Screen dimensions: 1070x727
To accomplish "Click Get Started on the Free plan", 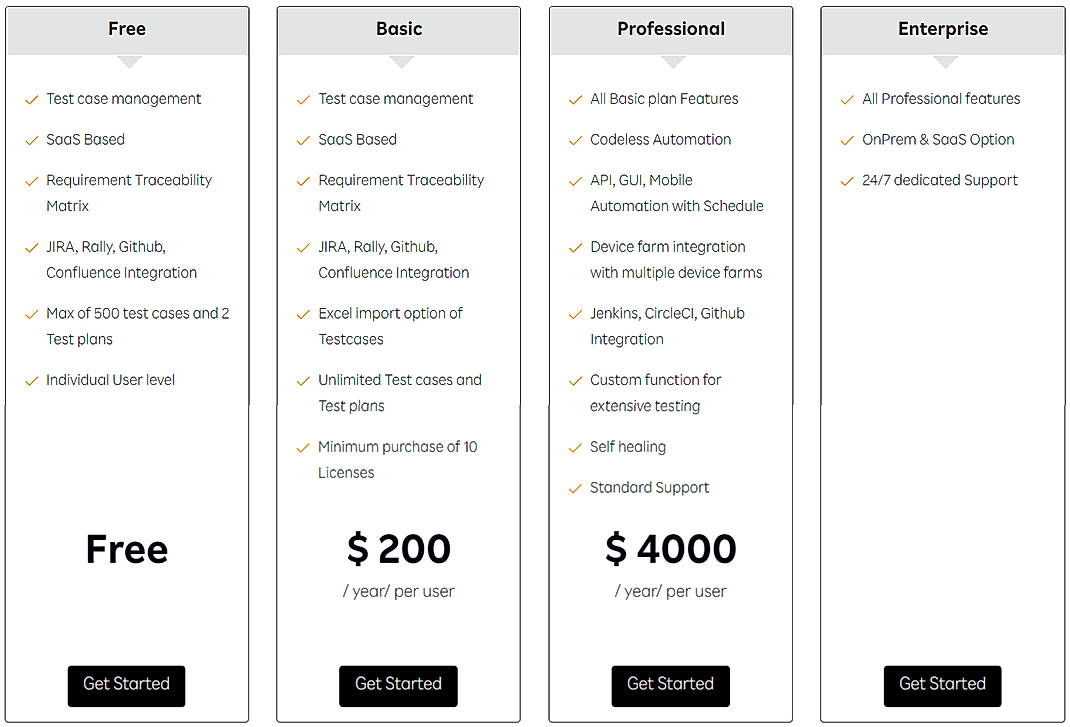I will coord(126,686).
